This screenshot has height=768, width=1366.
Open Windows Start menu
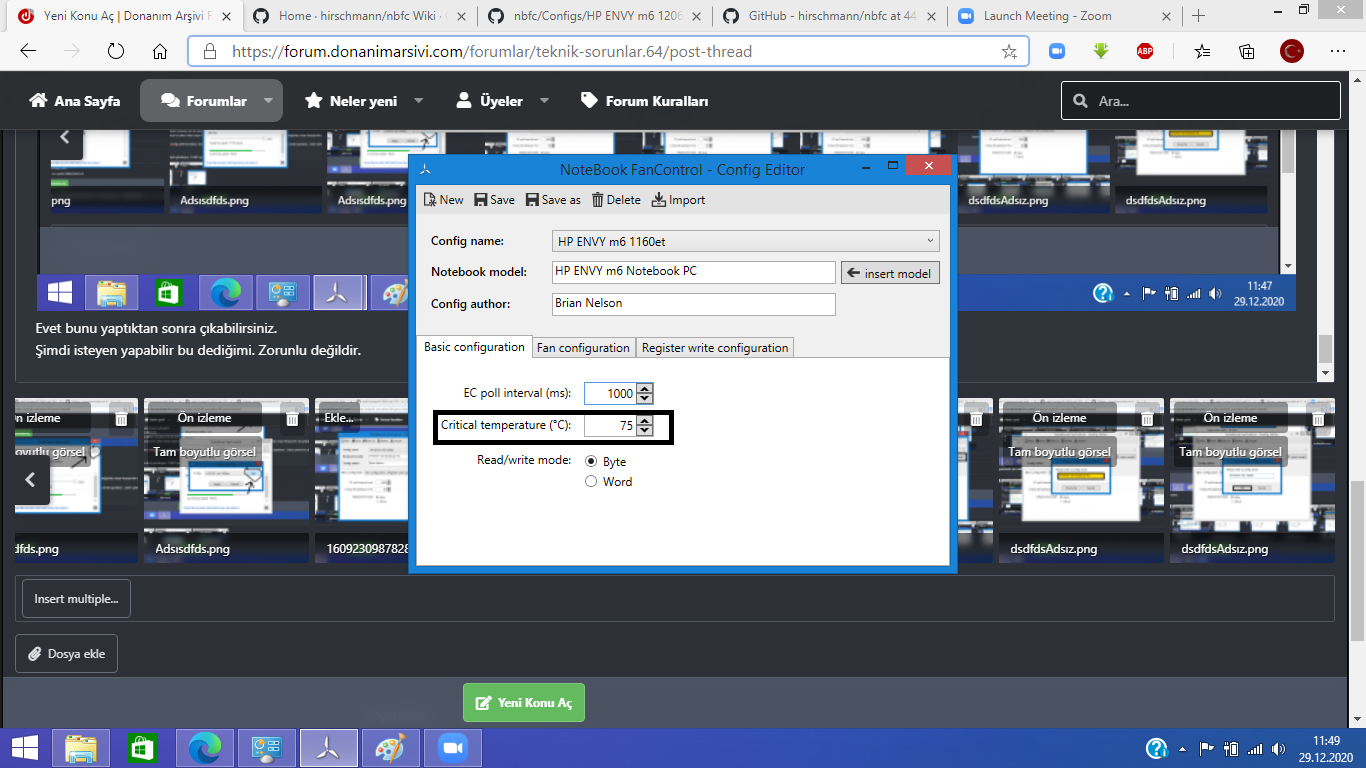coord(24,747)
